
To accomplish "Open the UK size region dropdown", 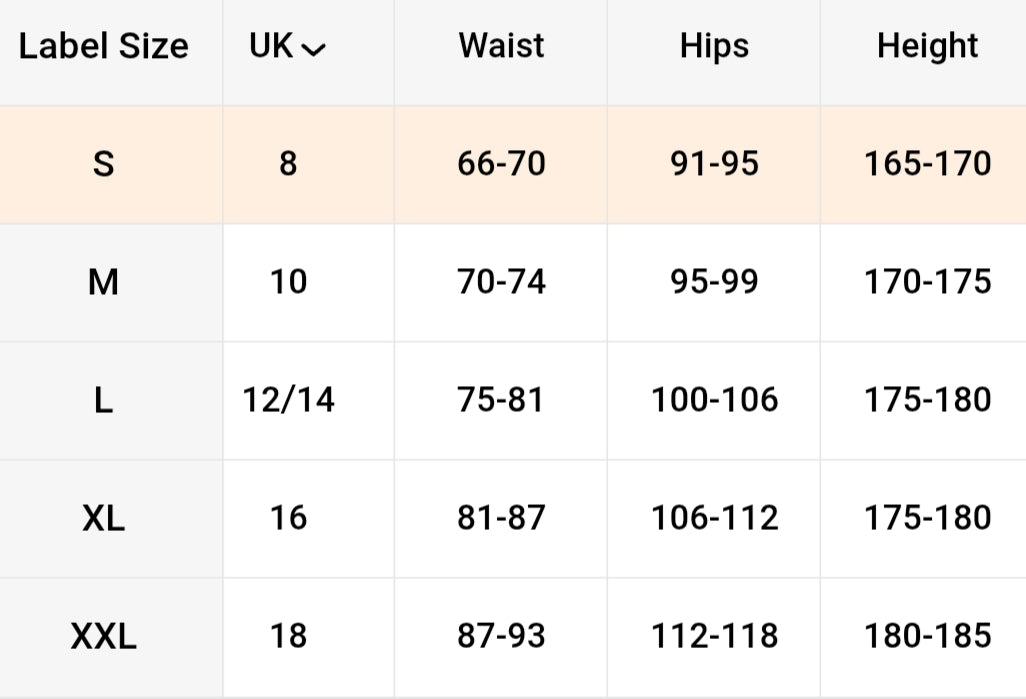I will coord(288,47).
